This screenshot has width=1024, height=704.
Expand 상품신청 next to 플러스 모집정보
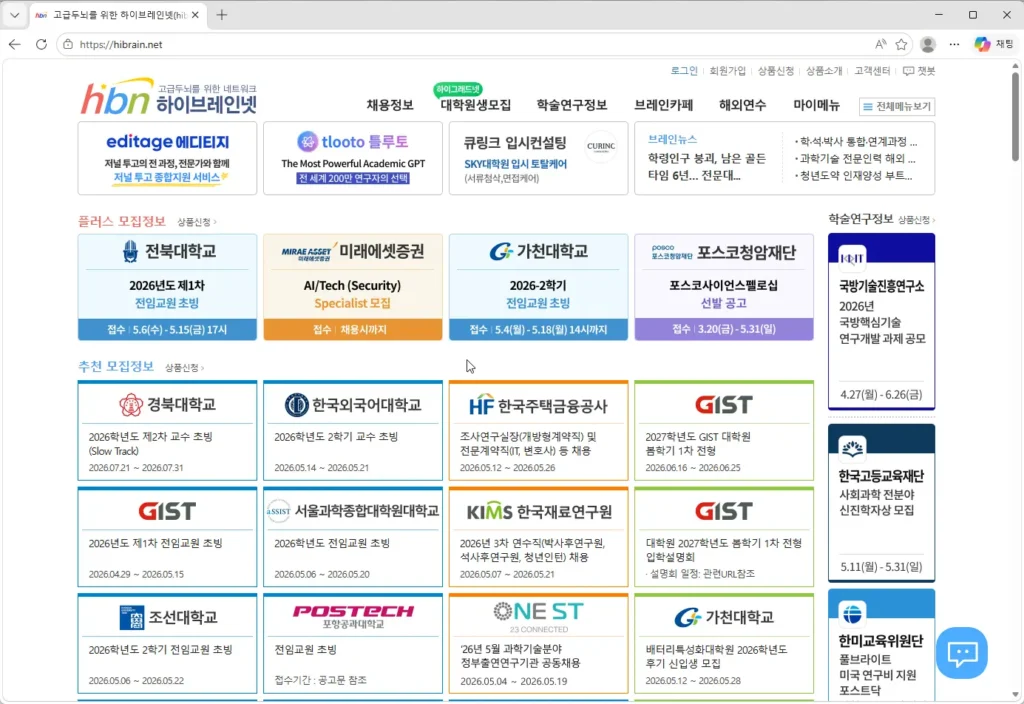(197, 222)
